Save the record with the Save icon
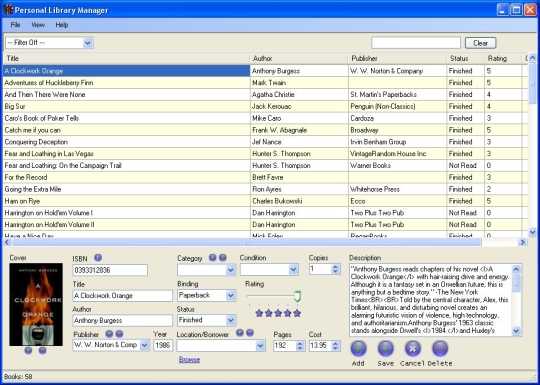The height and width of the screenshot is (385, 540). 385,348
